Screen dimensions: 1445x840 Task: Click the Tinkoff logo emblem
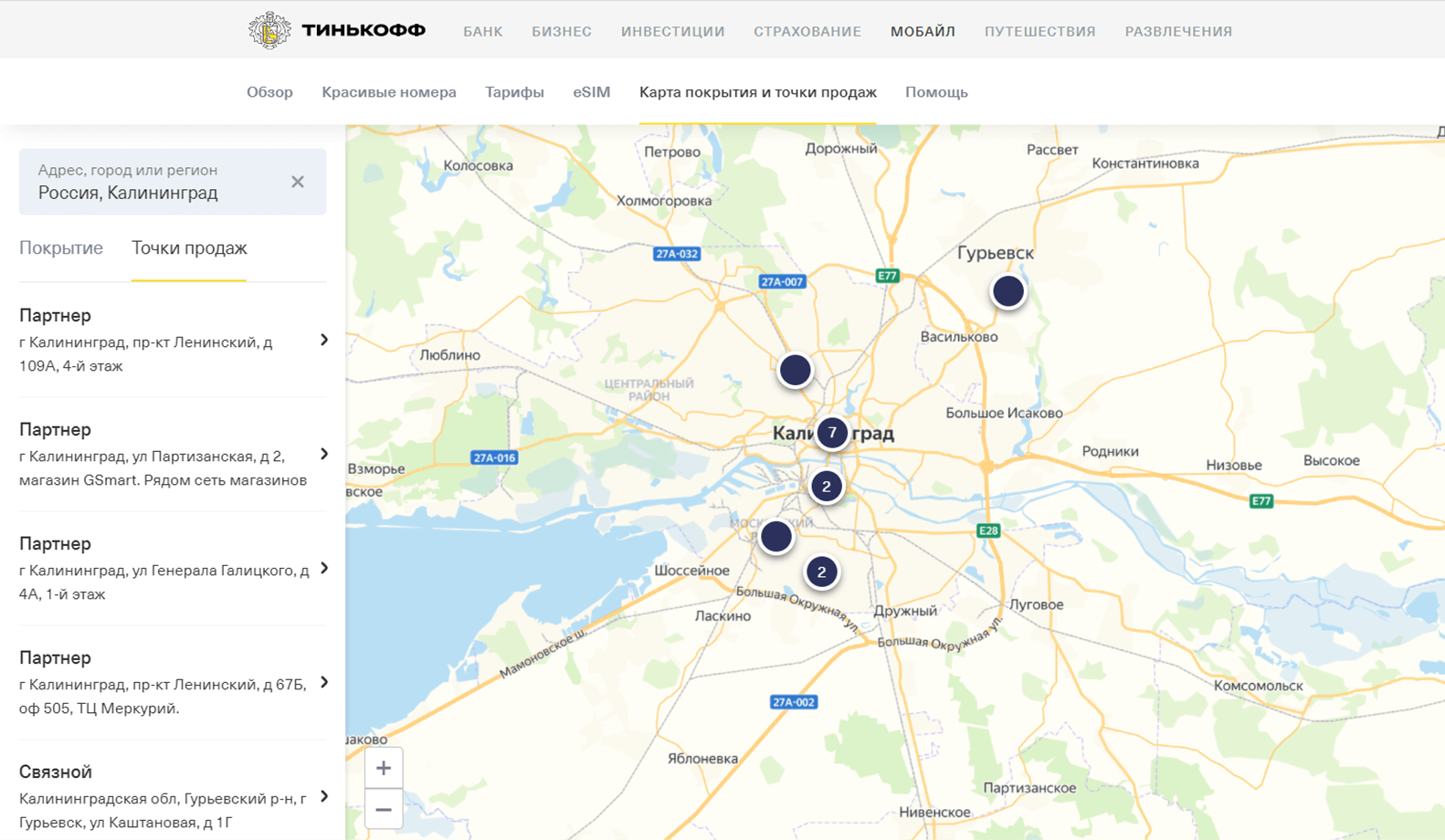[269, 30]
